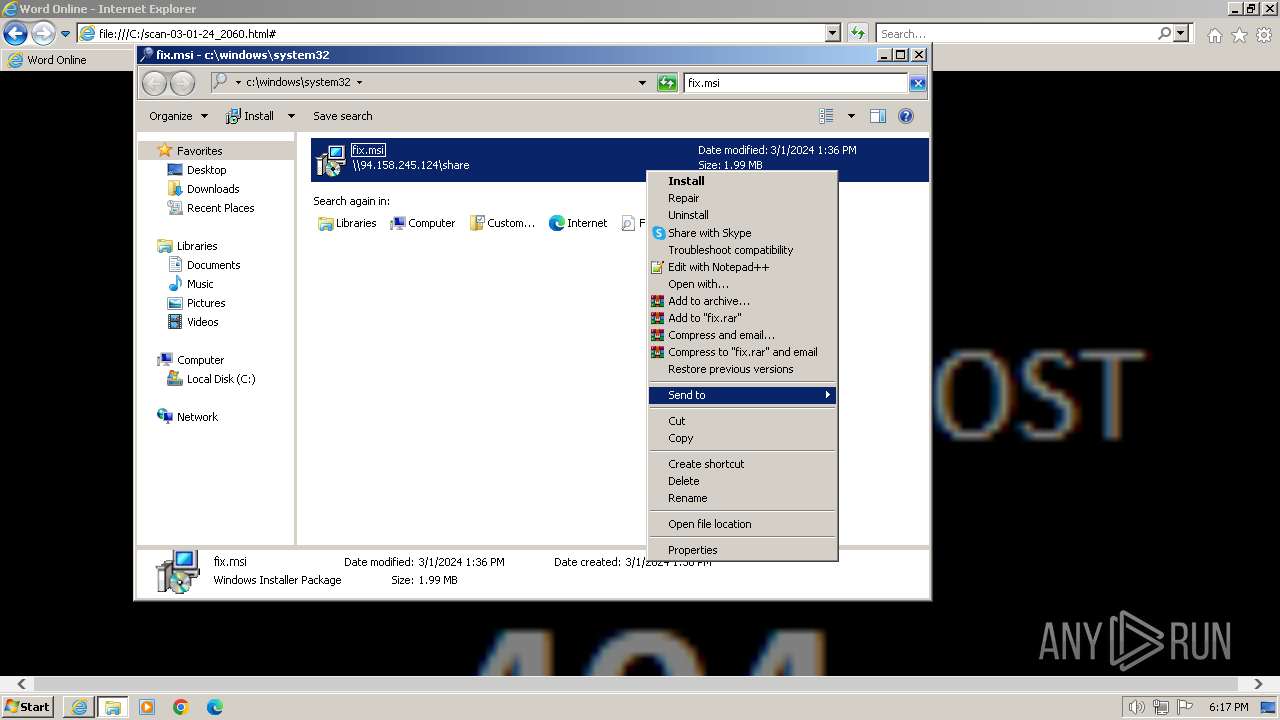Select Network in navigation pane
This screenshot has width=1280, height=720.
[196, 417]
